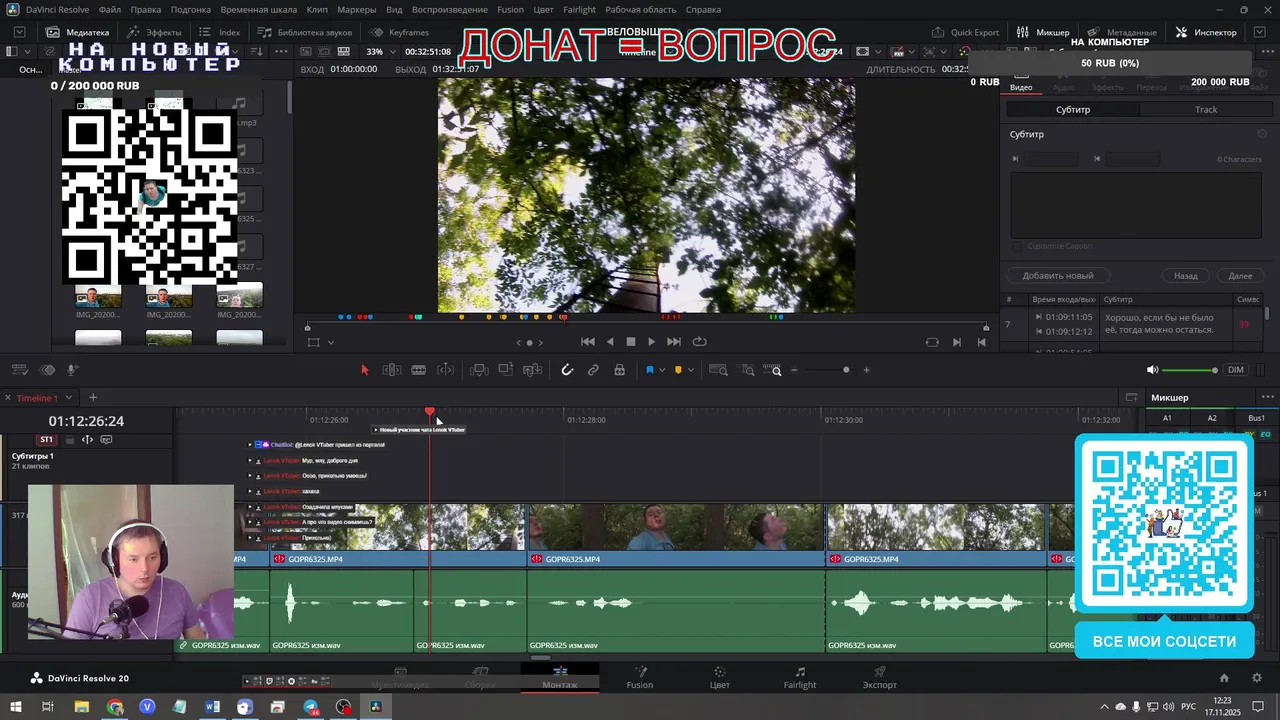Click the ST1 subtitle track badge
Screen dimensions: 1280x720
[x=46, y=440]
